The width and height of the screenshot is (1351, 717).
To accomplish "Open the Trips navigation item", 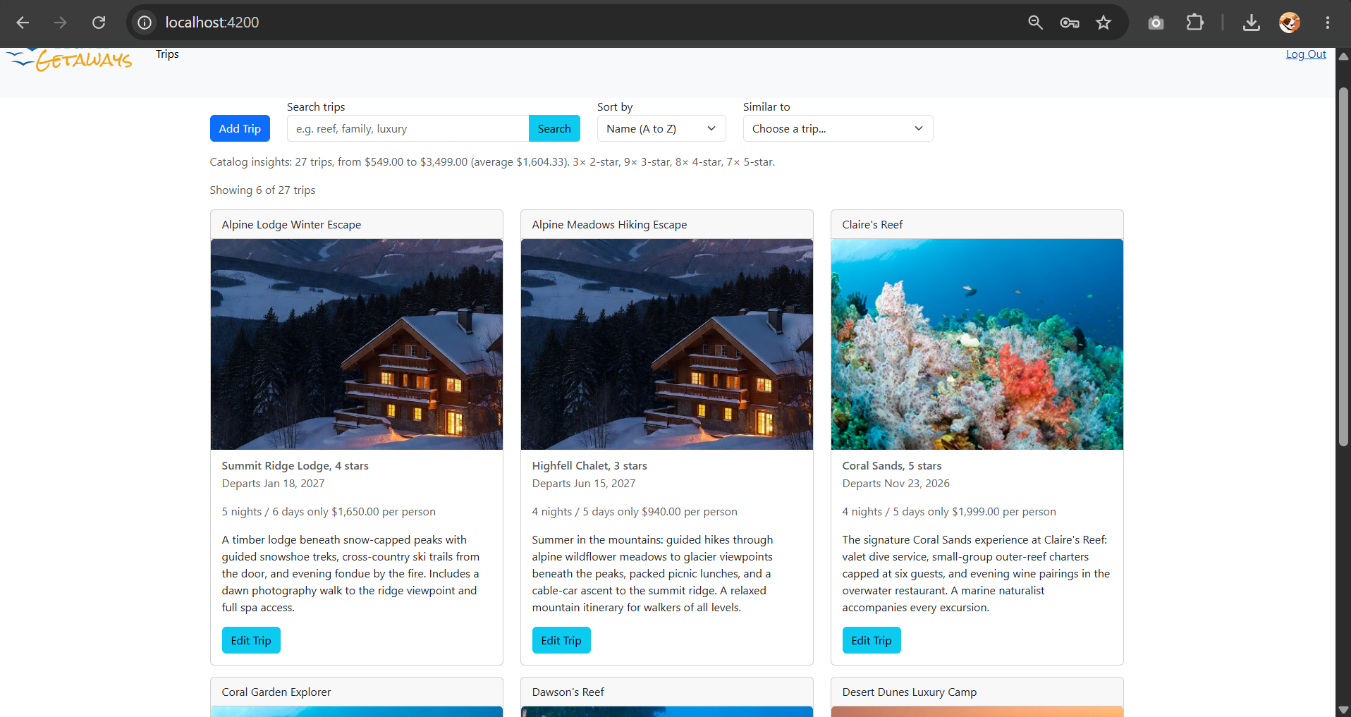I will [167, 54].
